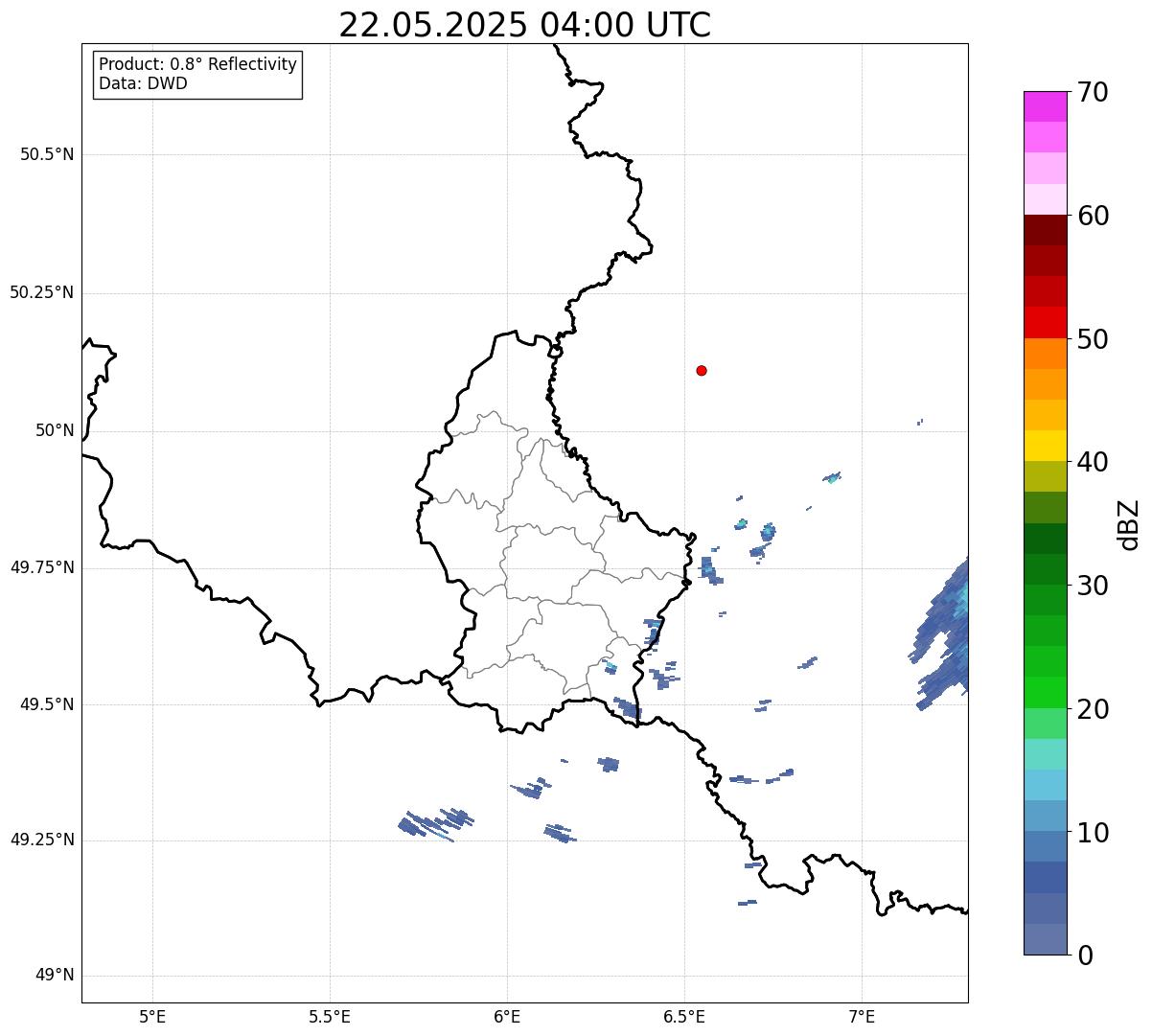Image resolution: width=1152 pixels, height=1036 pixels.
Task: Click the 6.5°E longitude label
Action: click(684, 1017)
